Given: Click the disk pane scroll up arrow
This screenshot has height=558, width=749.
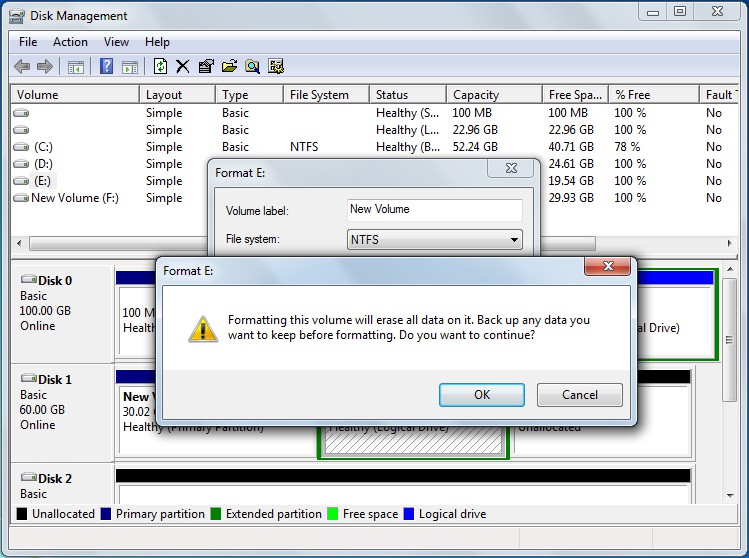Looking at the screenshot, I should point(730,269).
